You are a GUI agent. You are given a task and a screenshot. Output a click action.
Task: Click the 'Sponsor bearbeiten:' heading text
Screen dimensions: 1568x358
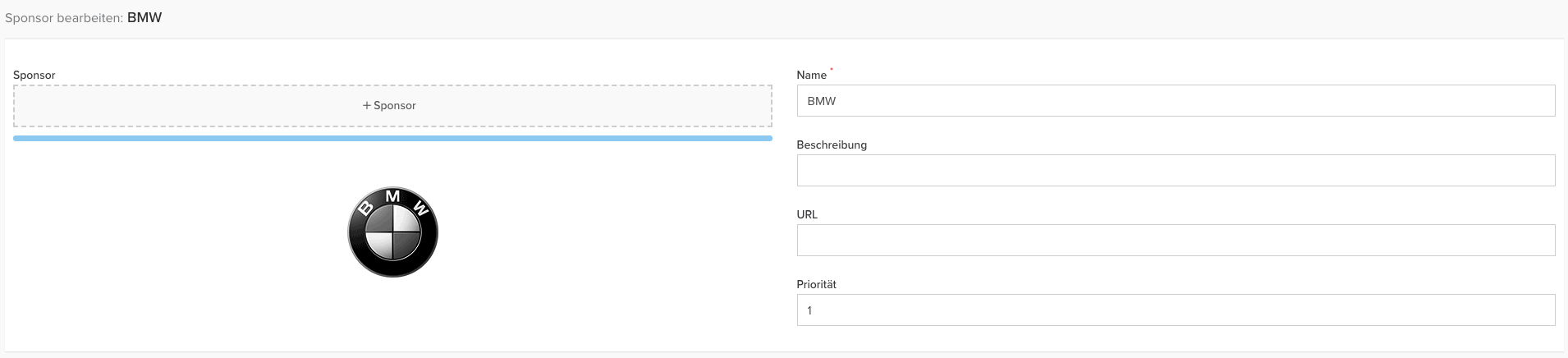tap(64, 18)
